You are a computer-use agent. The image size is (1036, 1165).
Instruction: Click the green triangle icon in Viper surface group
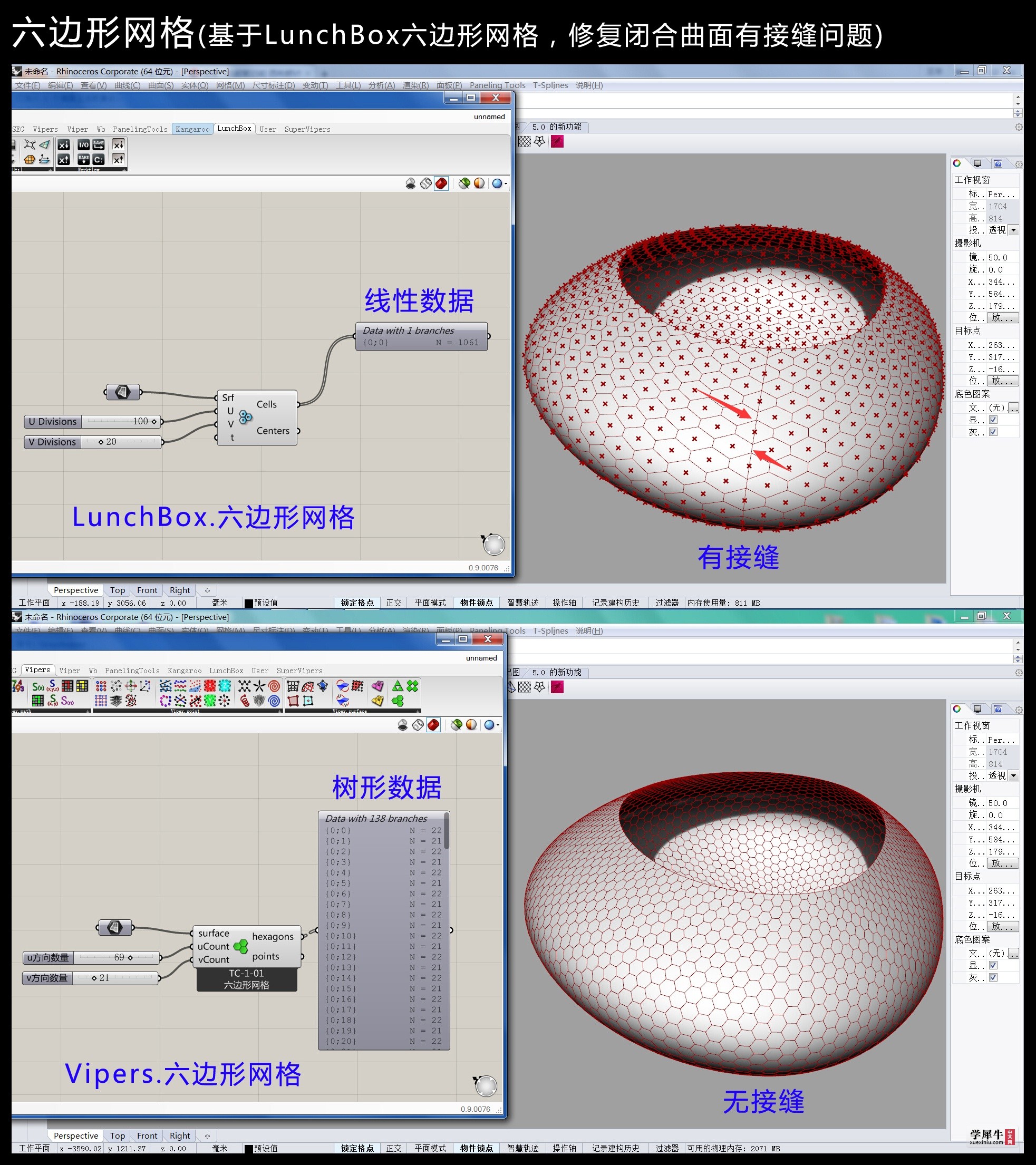click(398, 687)
